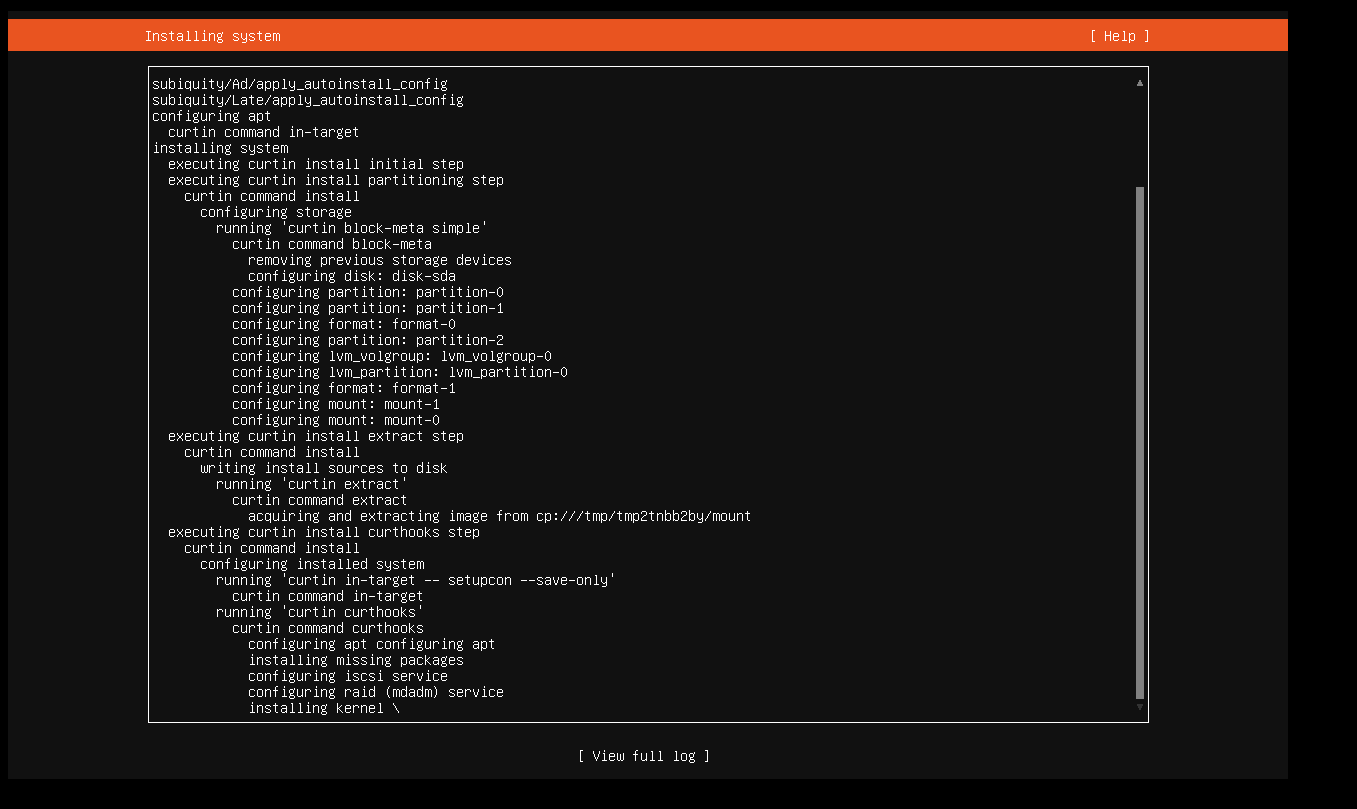The image size is (1357, 809).
Task: Select the 'subiquity/Late/apply_autoinstall_config' log line
Action: click(x=308, y=100)
